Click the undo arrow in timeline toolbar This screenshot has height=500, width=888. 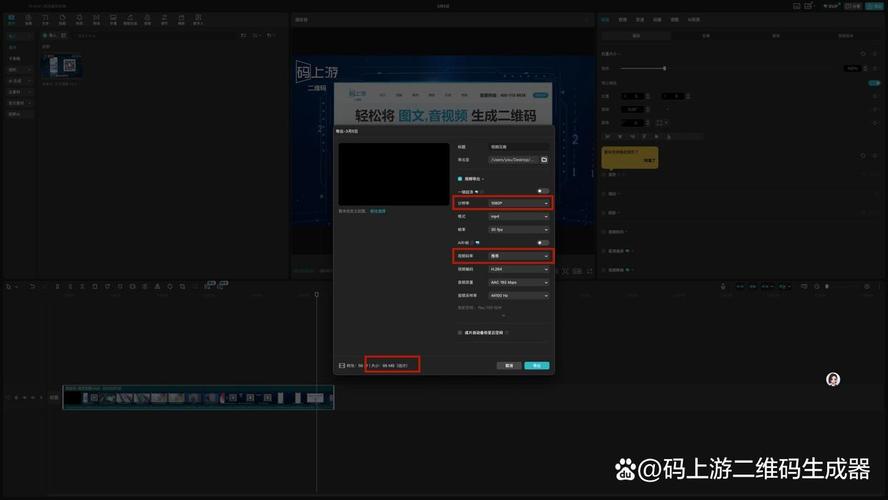click(32, 287)
